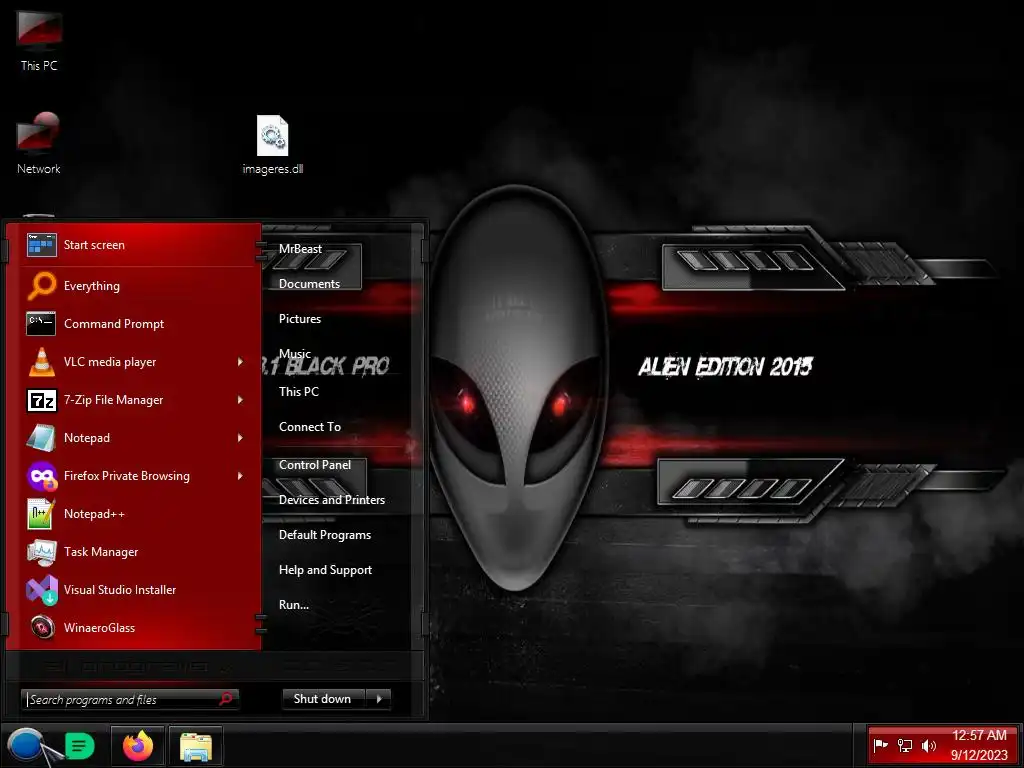
Task: Select Network desktop icon
Action: pyautogui.click(x=39, y=142)
